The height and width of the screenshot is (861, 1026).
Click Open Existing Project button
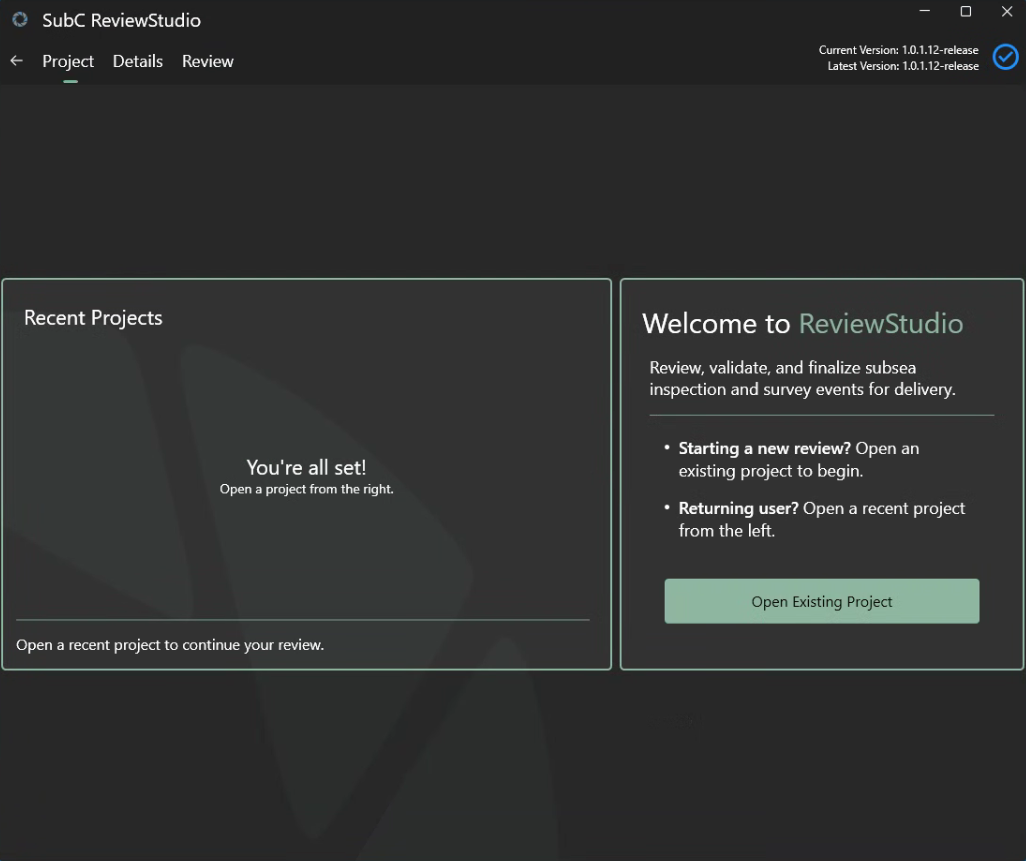click(x=821, y=601)
